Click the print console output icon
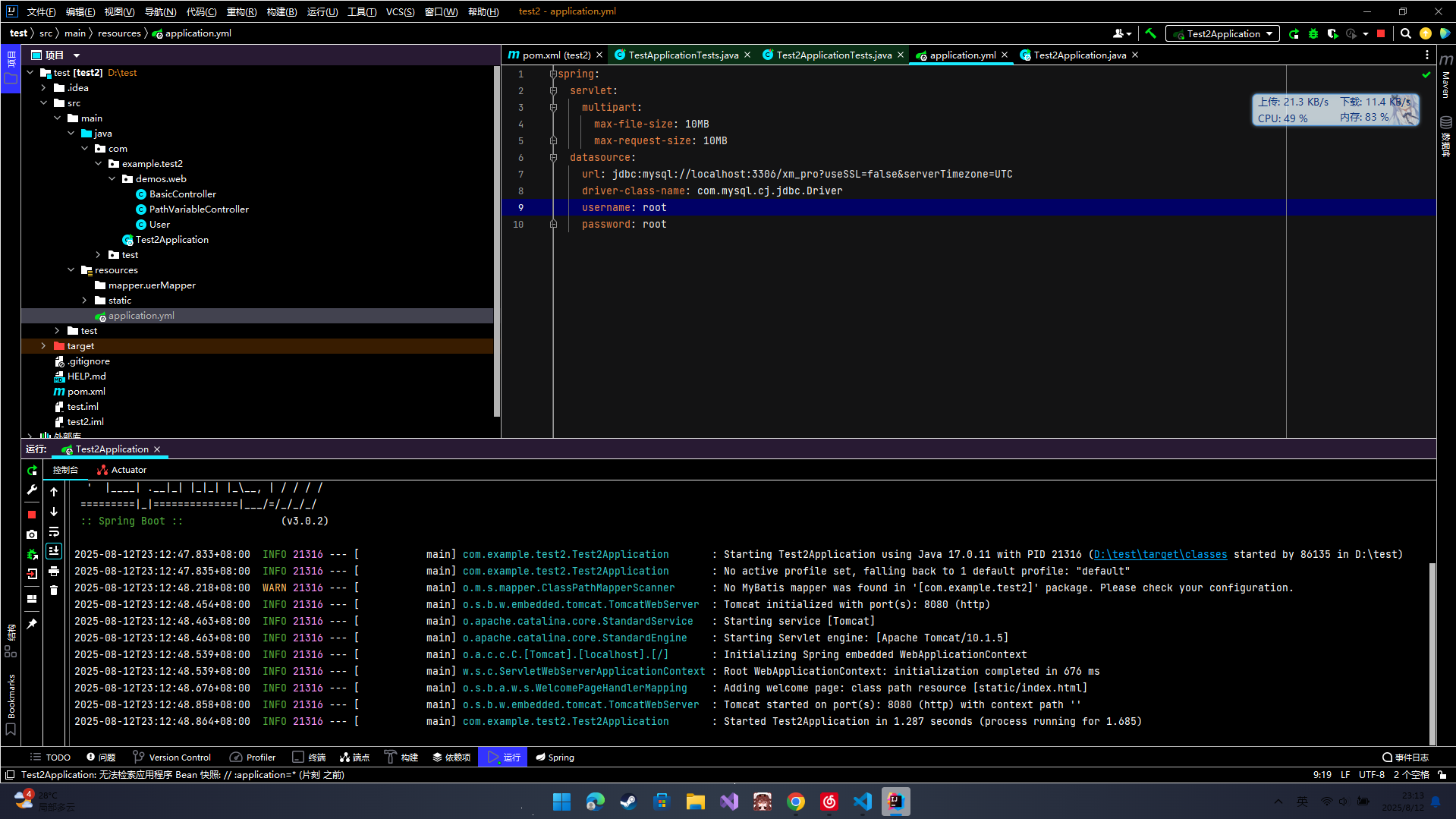Image resolution: width=1456 pixels, height=819 pixels. coord(54,571)
